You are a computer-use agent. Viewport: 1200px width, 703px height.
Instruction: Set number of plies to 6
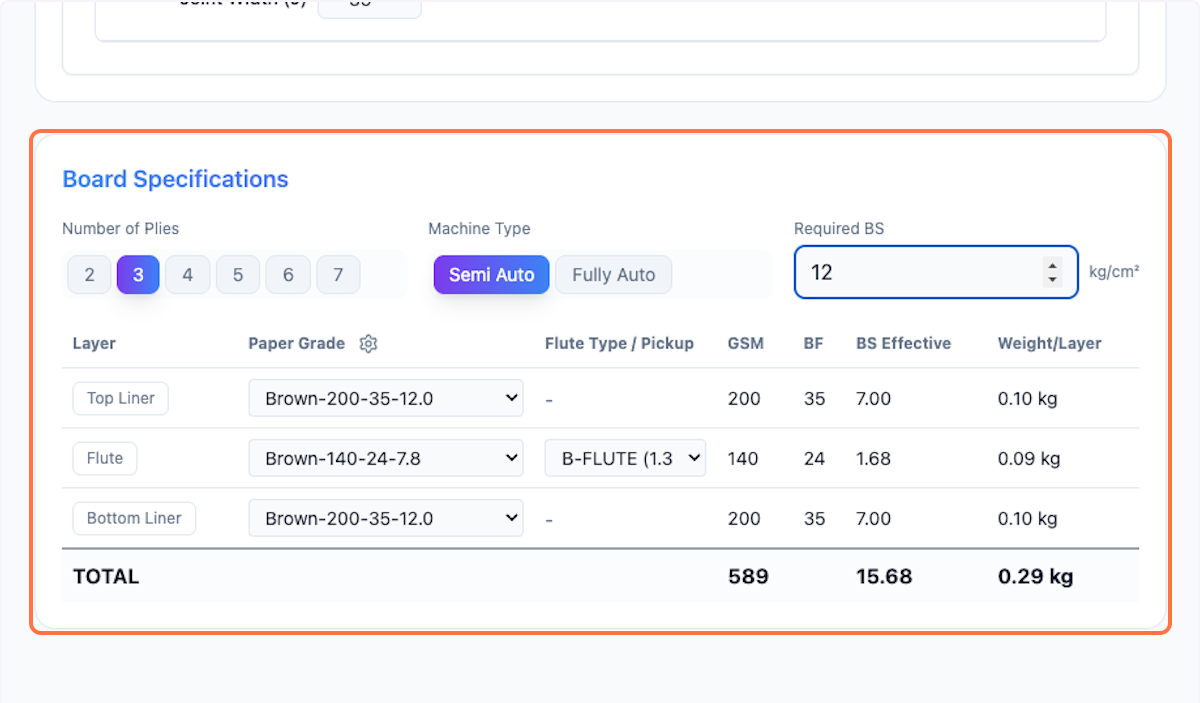pyautogui.click(x=288, y=274)
